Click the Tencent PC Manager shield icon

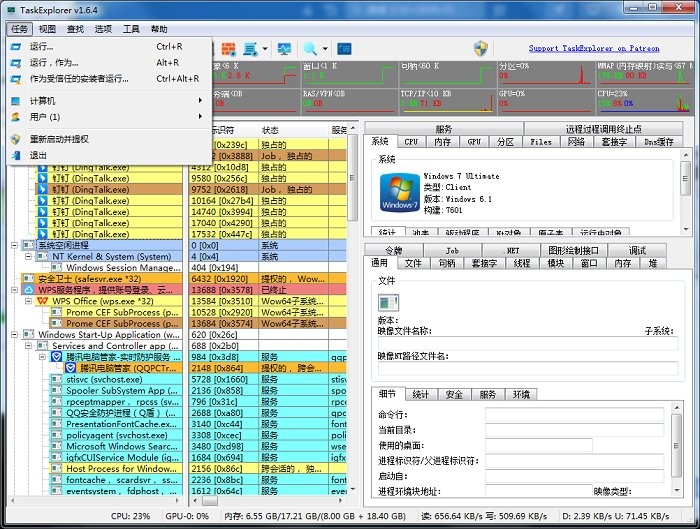pyautogui.click(x=58, y=355)
